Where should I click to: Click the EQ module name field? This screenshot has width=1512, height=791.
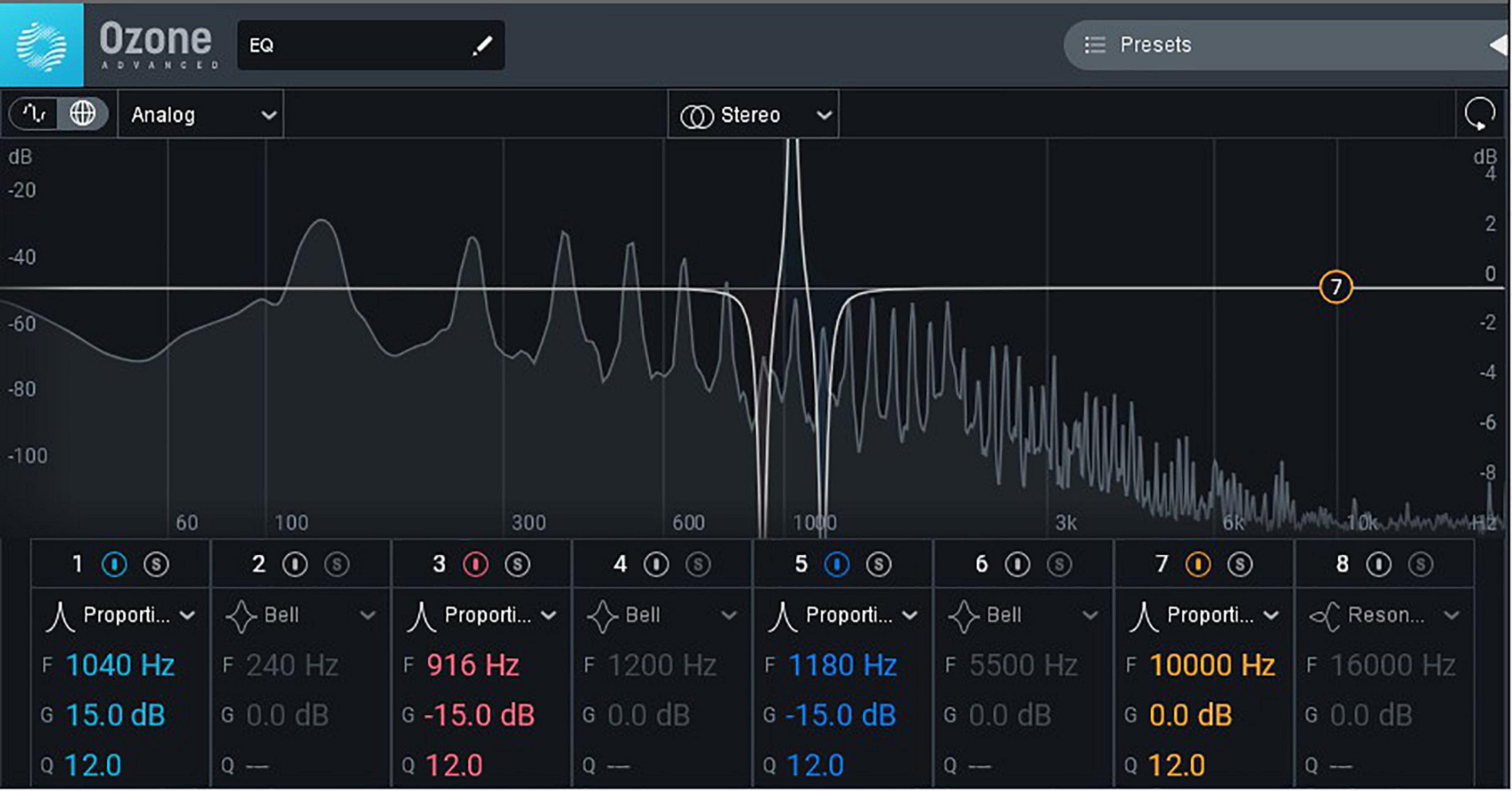(371, 45)
